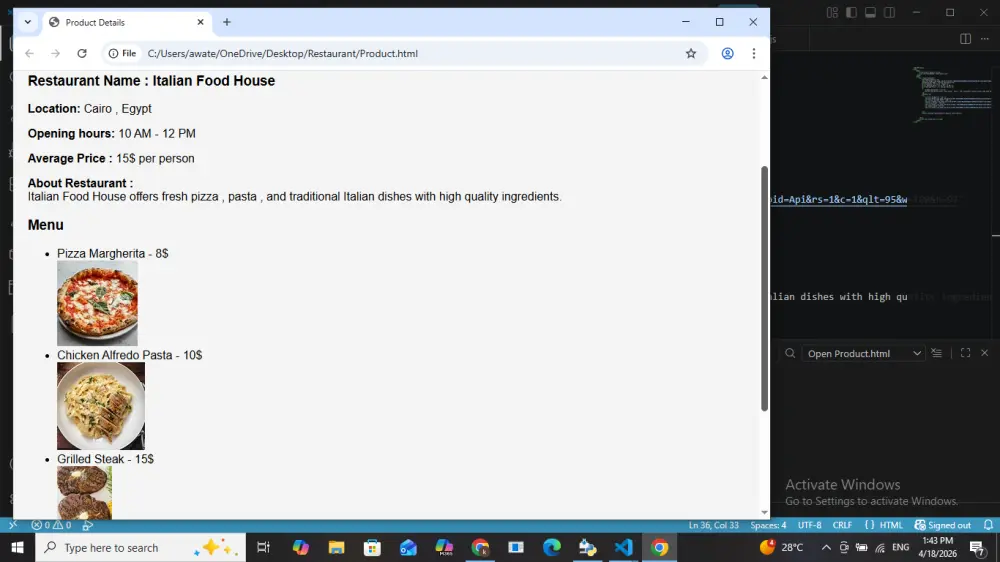Click the 'Average Price :' label
This screenshot has width=1000, height=562.
[70, 159]
